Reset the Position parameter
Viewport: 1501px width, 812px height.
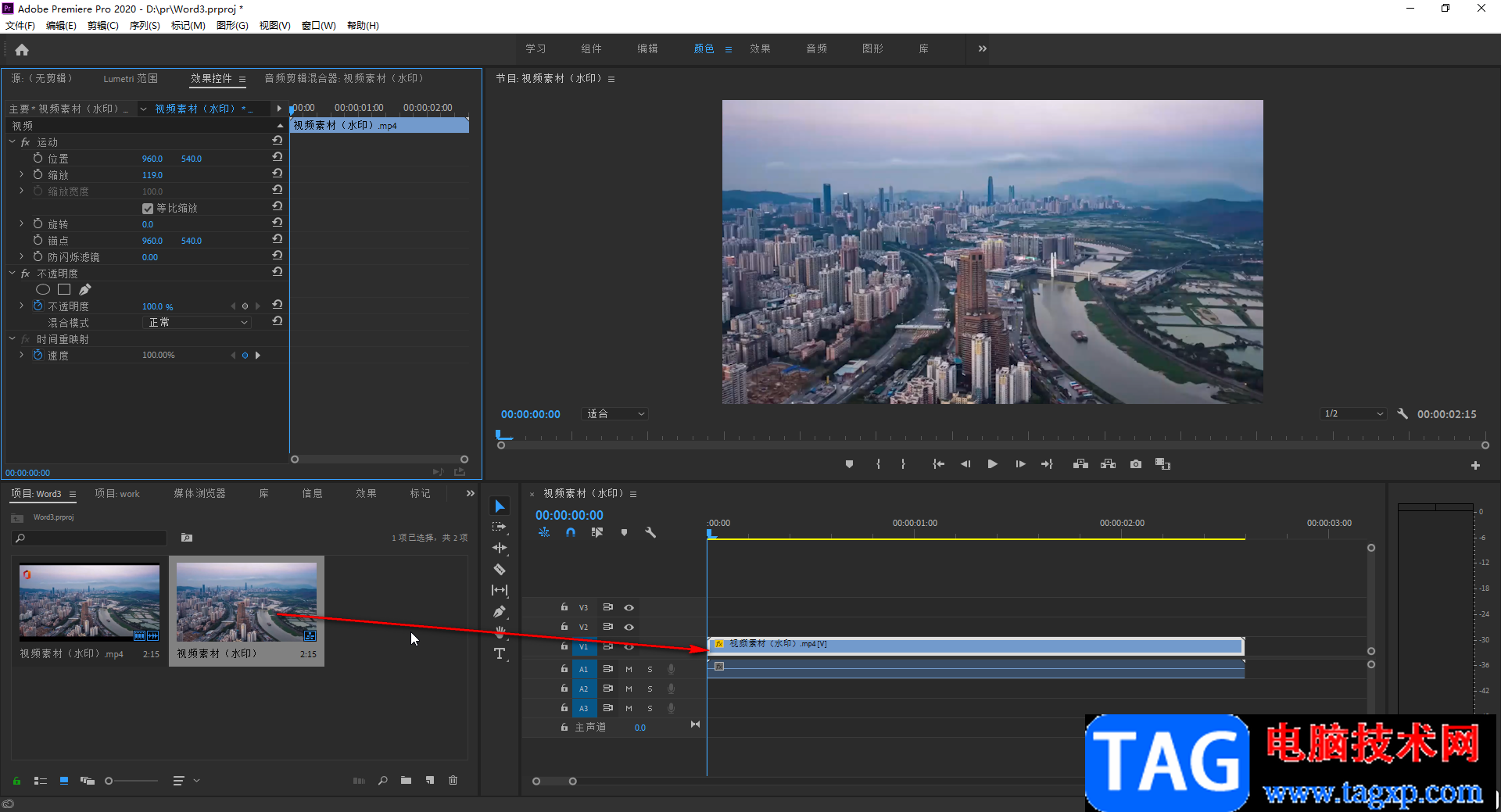tap(278, 157)
